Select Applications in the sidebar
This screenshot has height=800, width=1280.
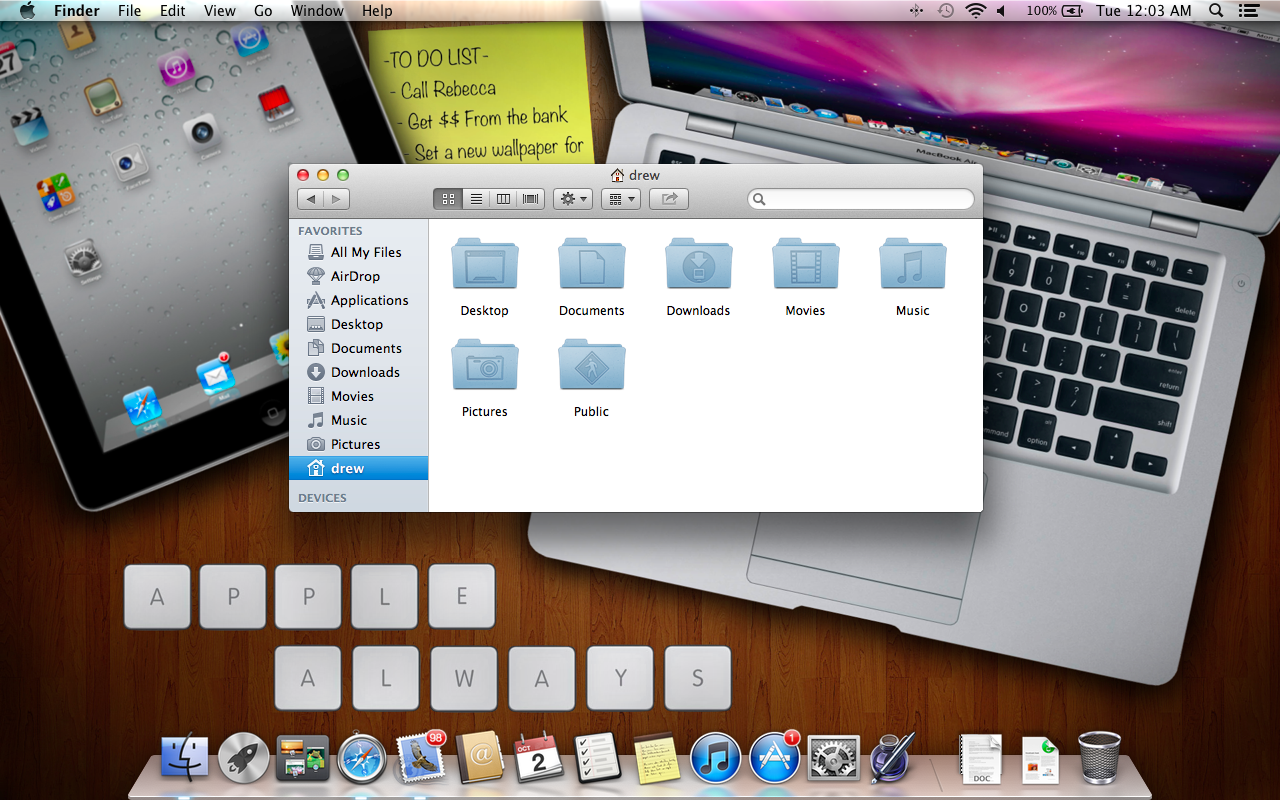pyautogui.click(x=358, y=300)
